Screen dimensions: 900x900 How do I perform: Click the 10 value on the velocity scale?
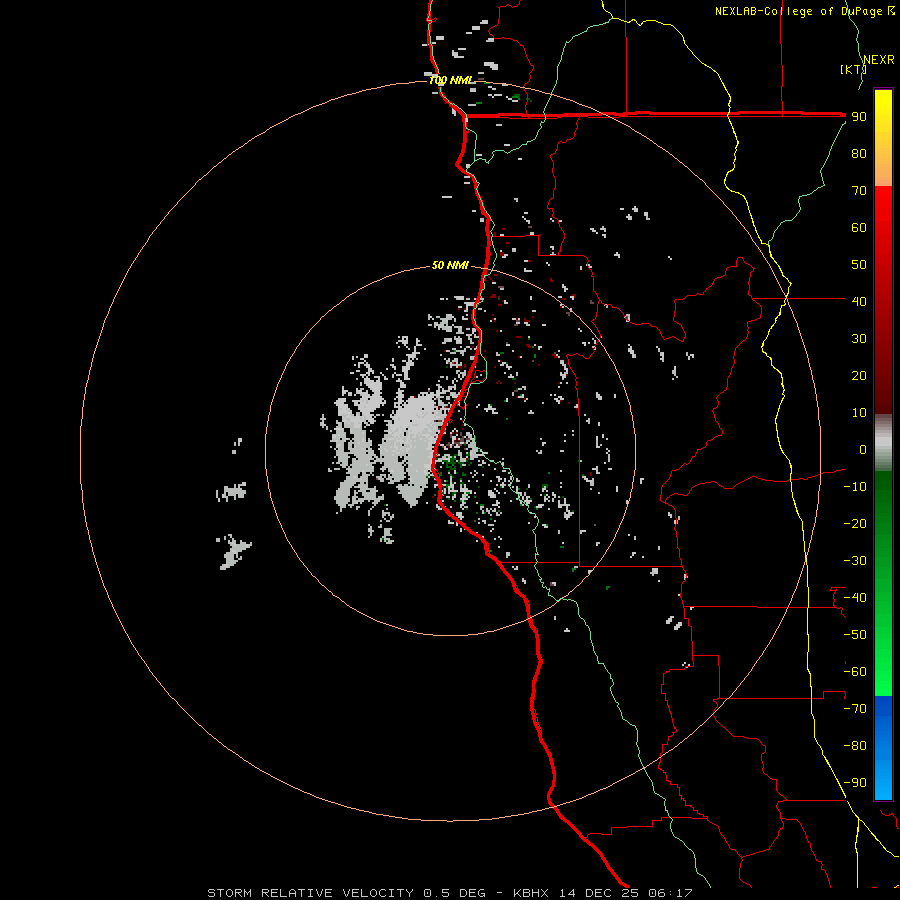click(859, 413)
